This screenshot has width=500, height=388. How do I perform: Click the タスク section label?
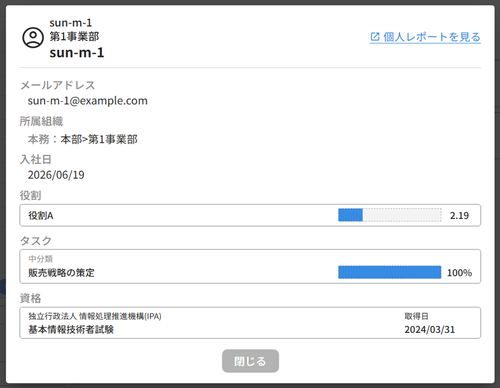[x=36, y=241]
